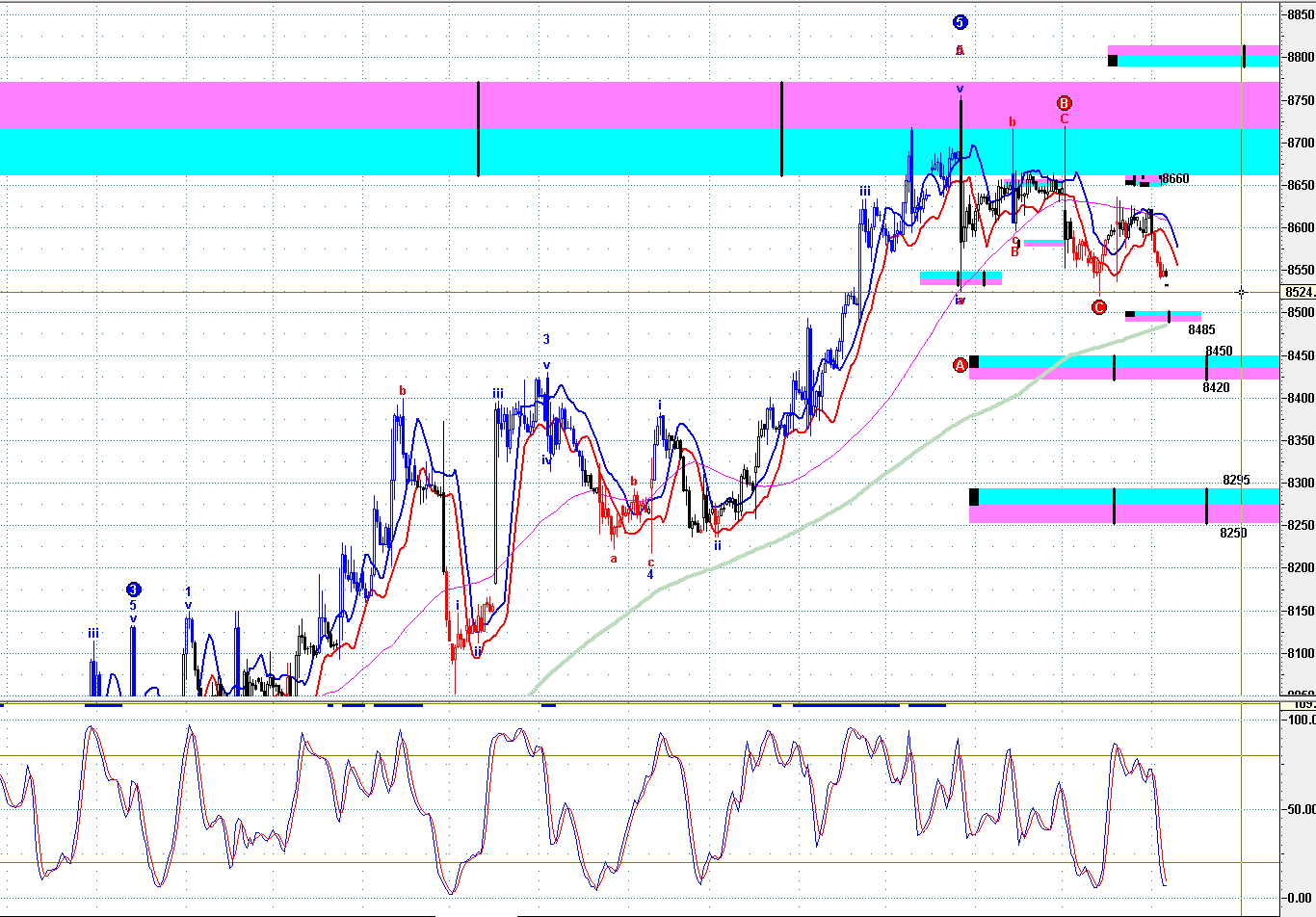Select the circled red B wave marker
The width and height of the screenshot is (1316, 917).
click(1065, 103)
